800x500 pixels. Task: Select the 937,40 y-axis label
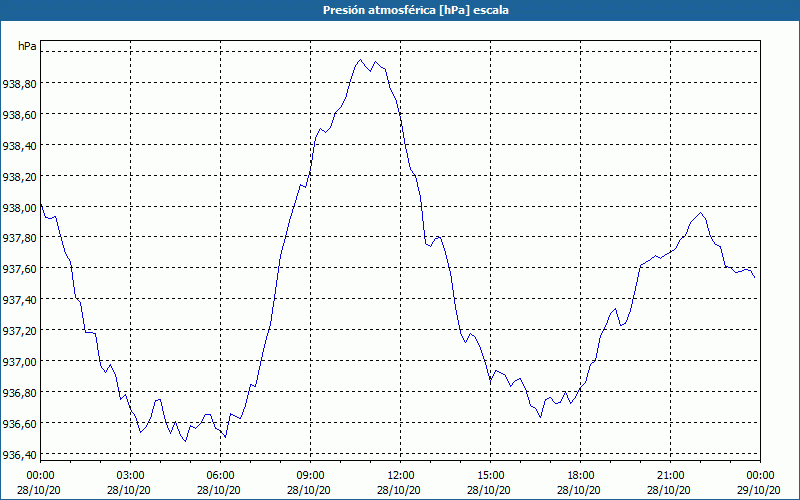click(x=19, y=300)
